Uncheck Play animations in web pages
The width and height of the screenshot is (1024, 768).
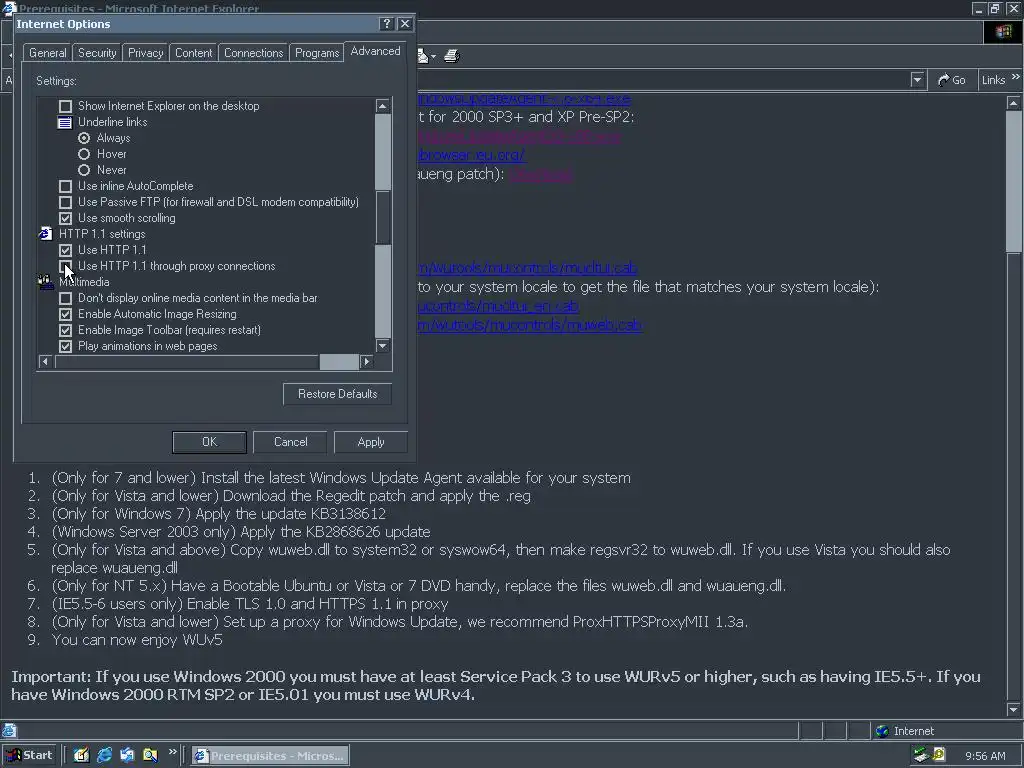point(65,346)
